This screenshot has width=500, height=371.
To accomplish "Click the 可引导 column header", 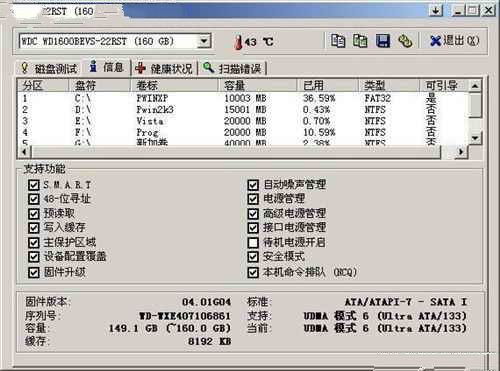I will [x=444, y=86].
